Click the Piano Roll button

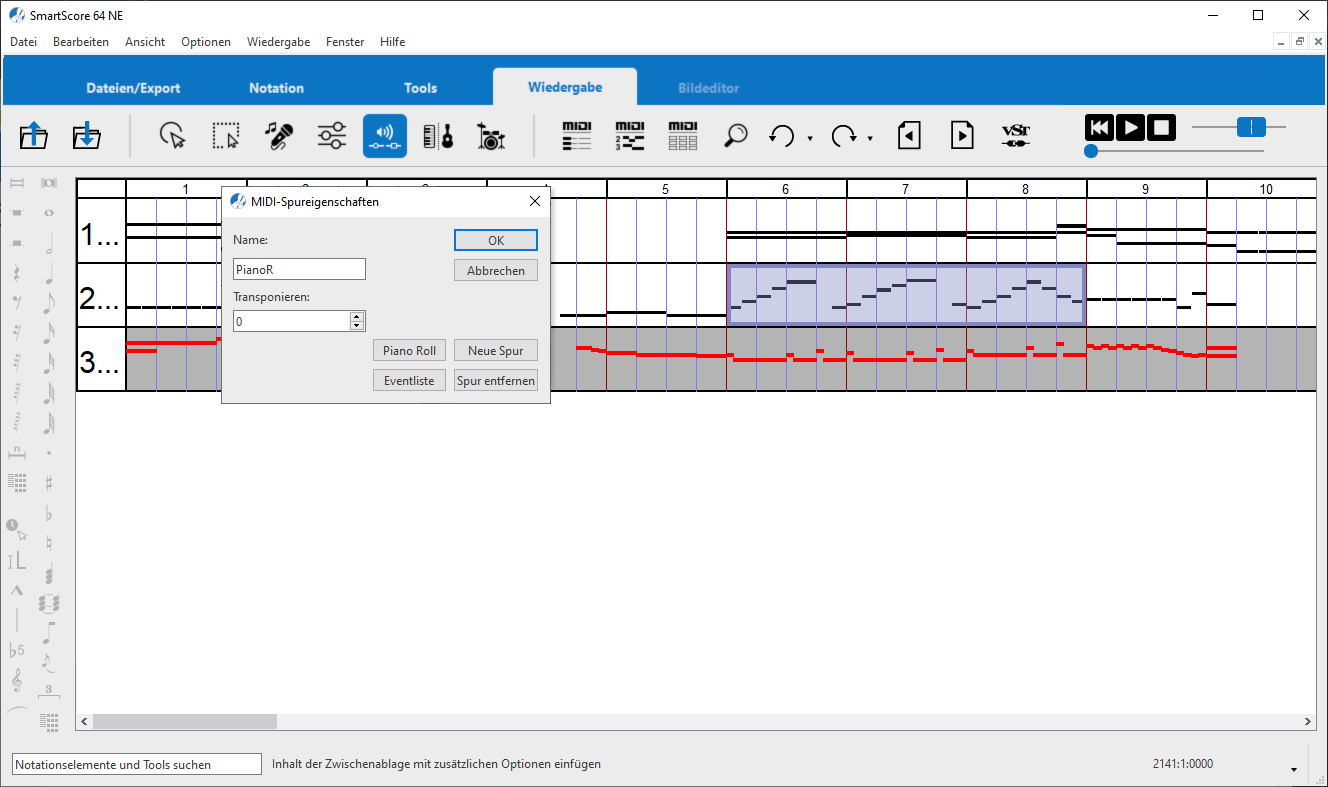click(409, 351)
